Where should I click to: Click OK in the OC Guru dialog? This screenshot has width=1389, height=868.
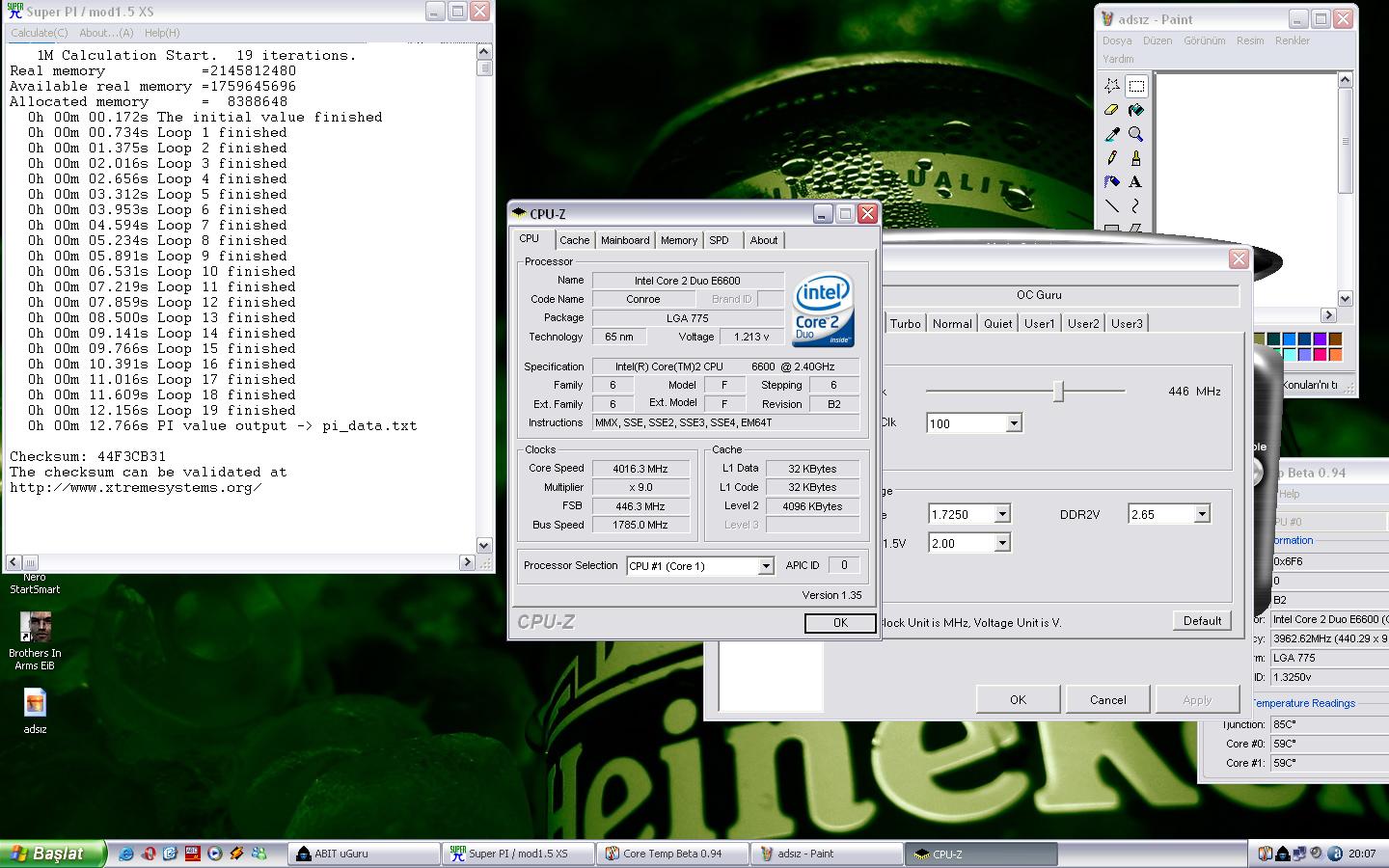pyautogui.click(x=1018, y=700)
